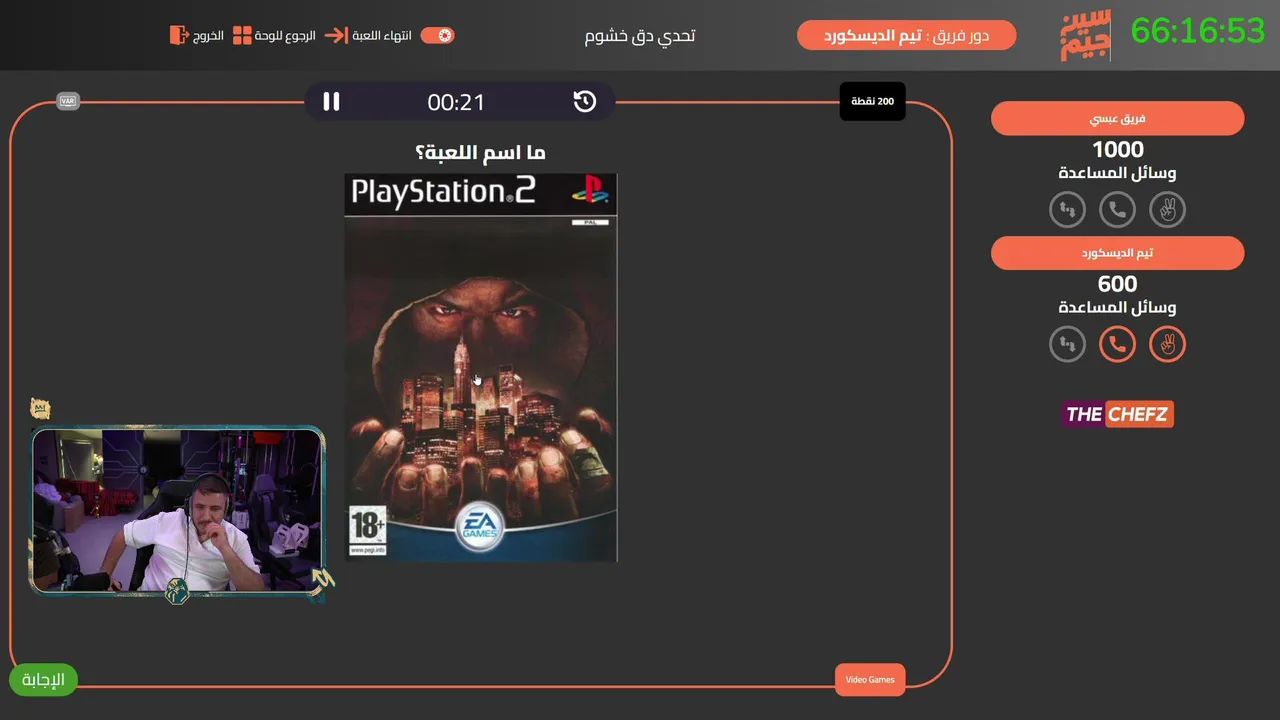Click the الخروج exit door icon
The width and height of the screenshot is (1280, 720).
pyautogui.click(x=178, y=35)
